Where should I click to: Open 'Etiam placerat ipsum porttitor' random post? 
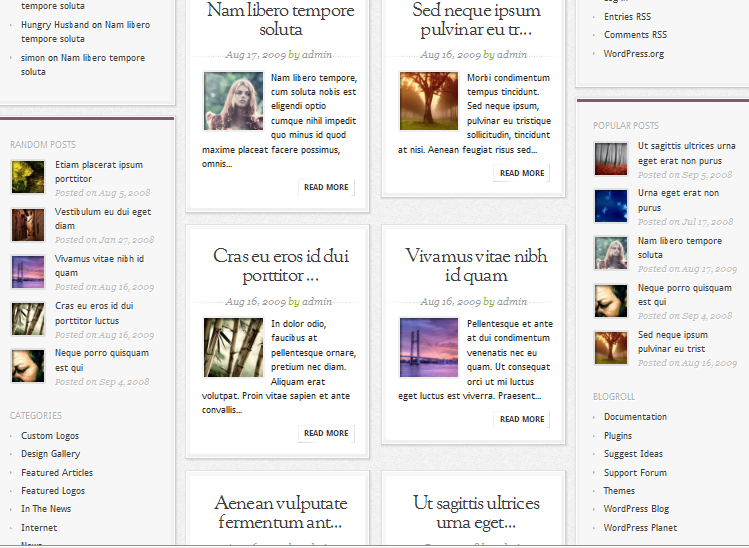point(99,172)
